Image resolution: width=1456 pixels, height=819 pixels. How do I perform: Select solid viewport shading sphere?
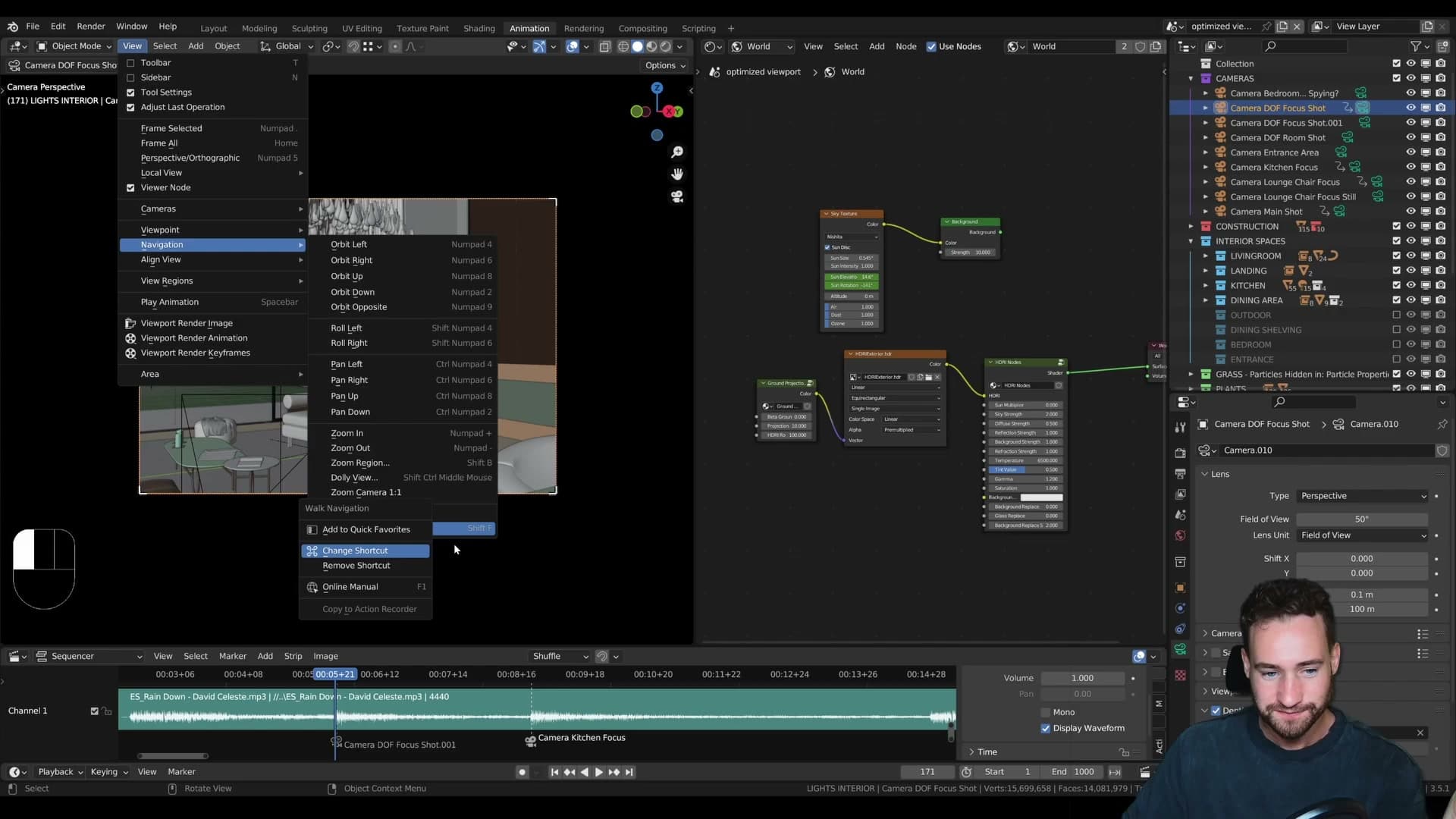point(638,46)
